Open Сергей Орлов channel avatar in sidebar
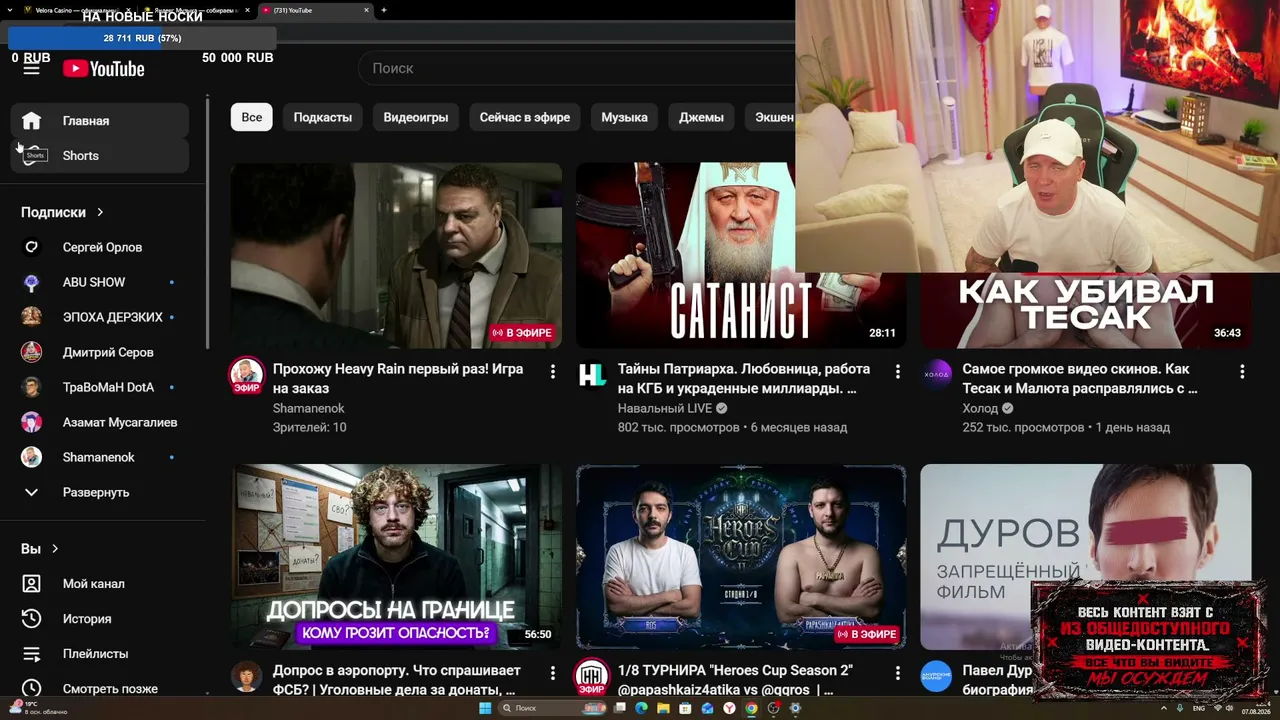This screenshot has height=720, width=1280. click(32, 247)
